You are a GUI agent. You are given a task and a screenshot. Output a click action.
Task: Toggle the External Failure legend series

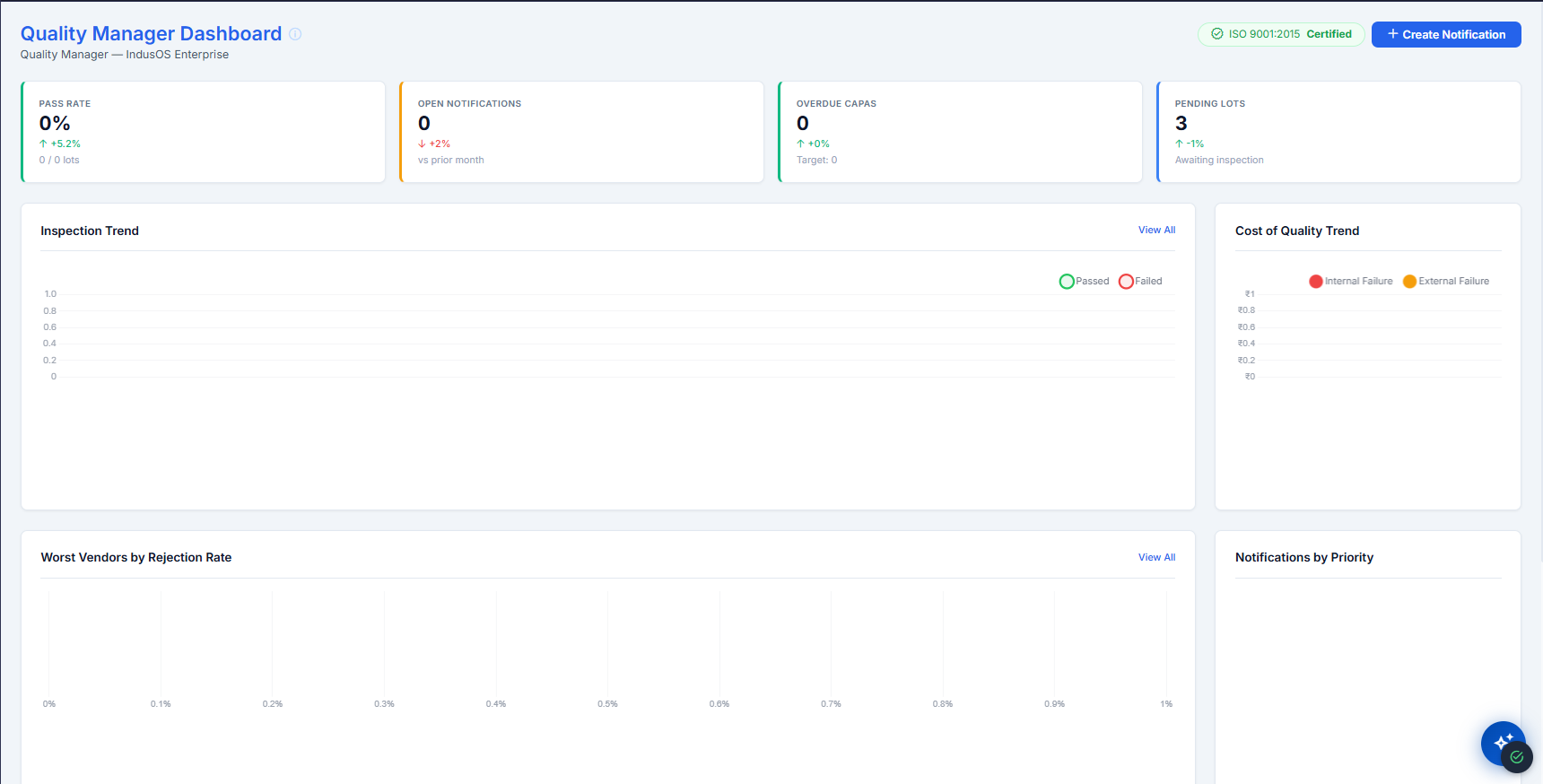coord(1446,281)
